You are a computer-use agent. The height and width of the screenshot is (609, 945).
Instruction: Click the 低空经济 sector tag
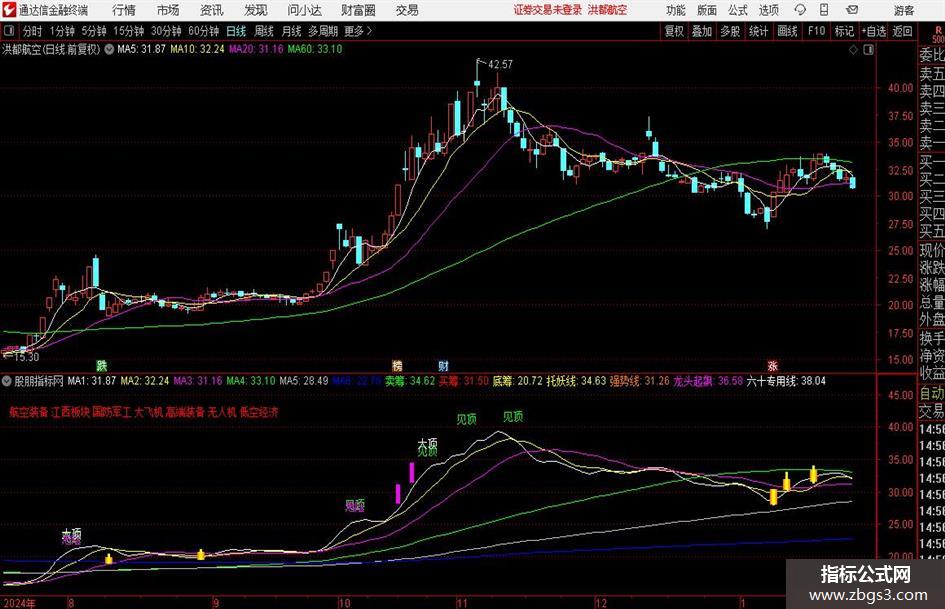pyautogui.click(x=259, y=412)
